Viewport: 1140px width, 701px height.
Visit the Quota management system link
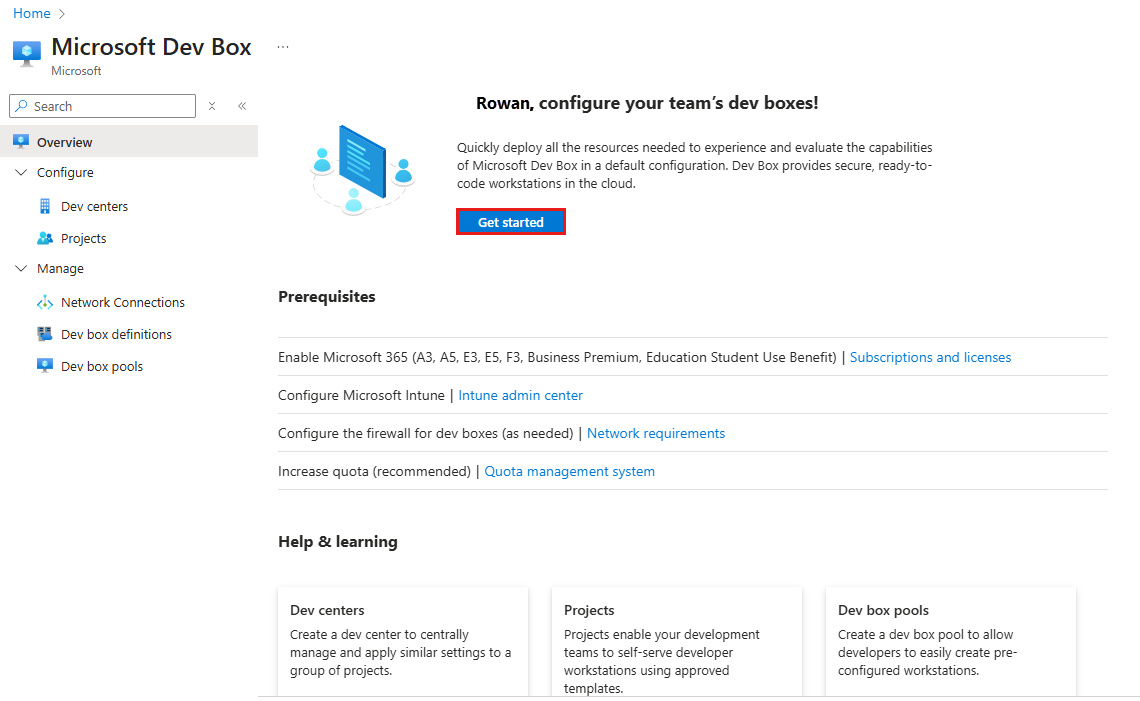[x=569, y=471]
